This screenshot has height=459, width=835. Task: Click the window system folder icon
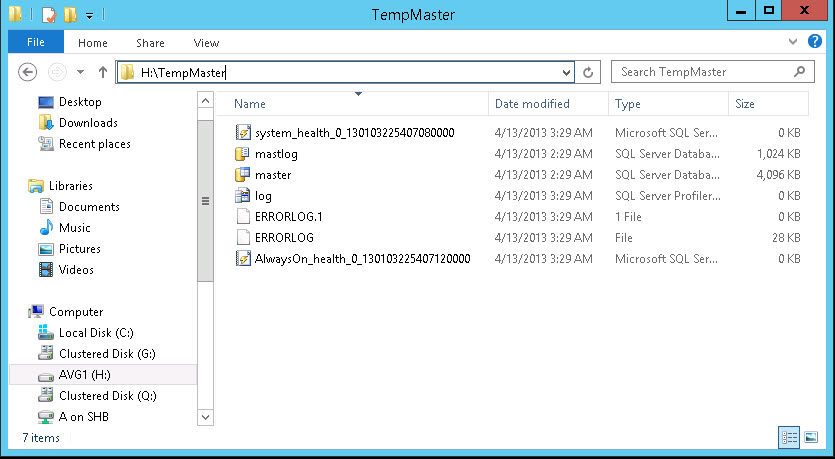[15, 14]
